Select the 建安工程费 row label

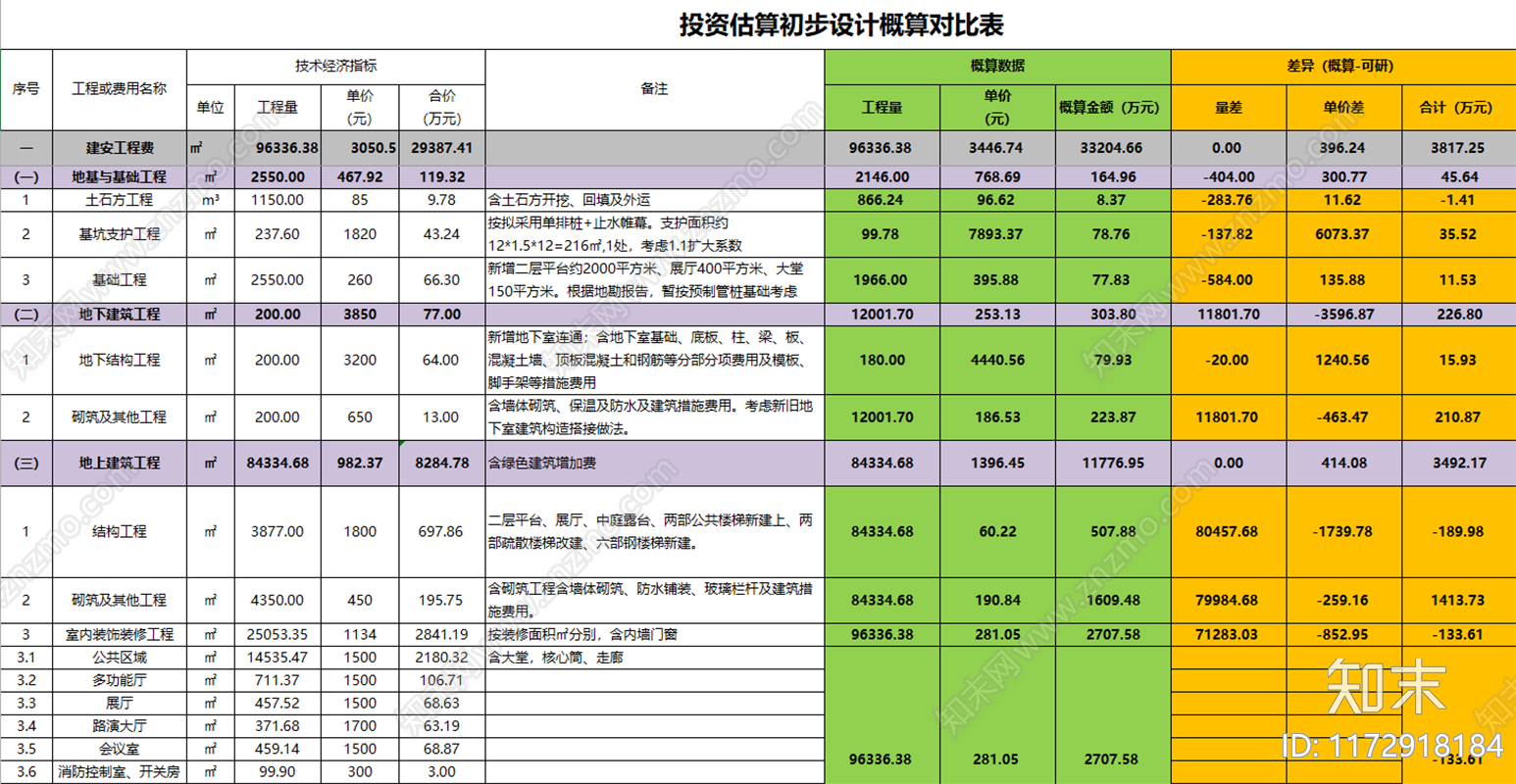click(120, 148)
